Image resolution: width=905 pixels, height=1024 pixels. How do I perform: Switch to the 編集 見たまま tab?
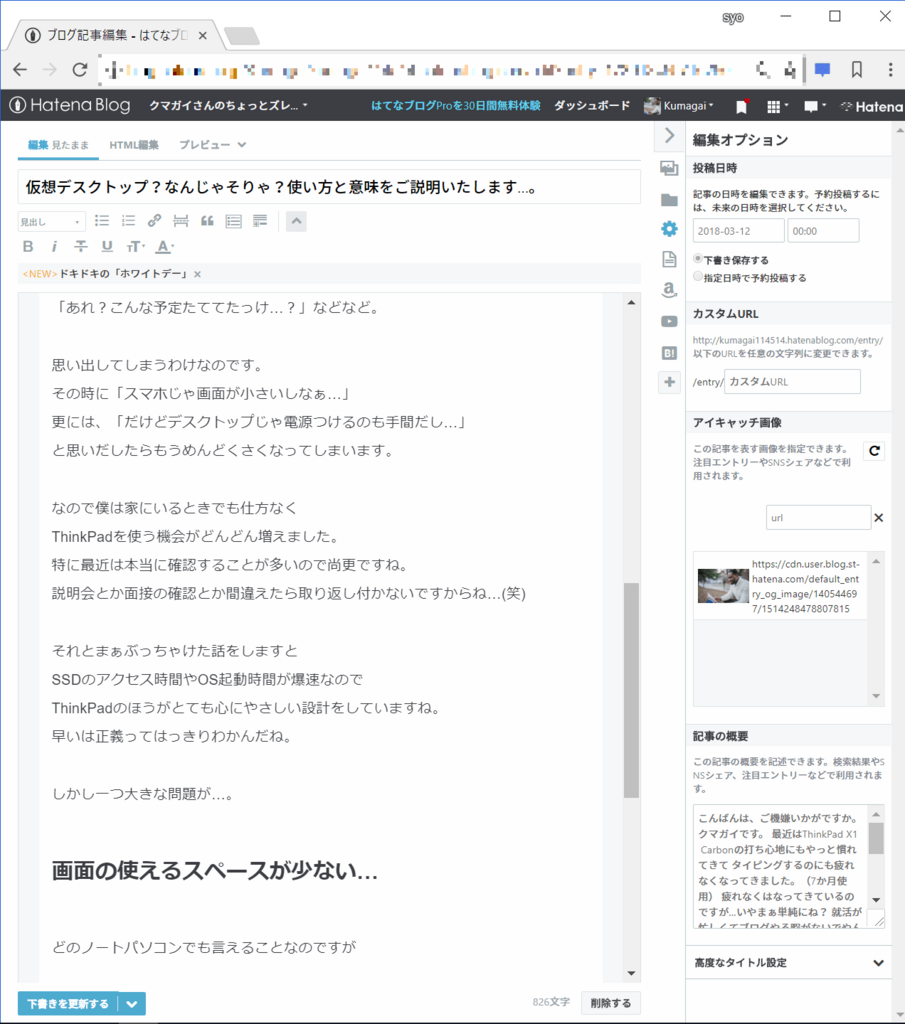tap(58, 145)
